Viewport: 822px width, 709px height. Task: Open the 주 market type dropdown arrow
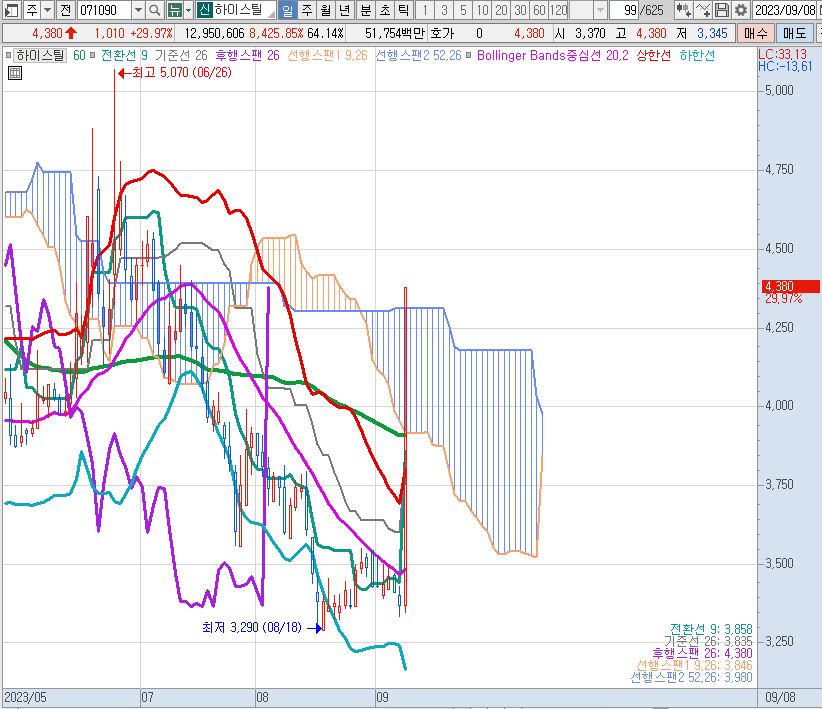click(x=48, y=9)
